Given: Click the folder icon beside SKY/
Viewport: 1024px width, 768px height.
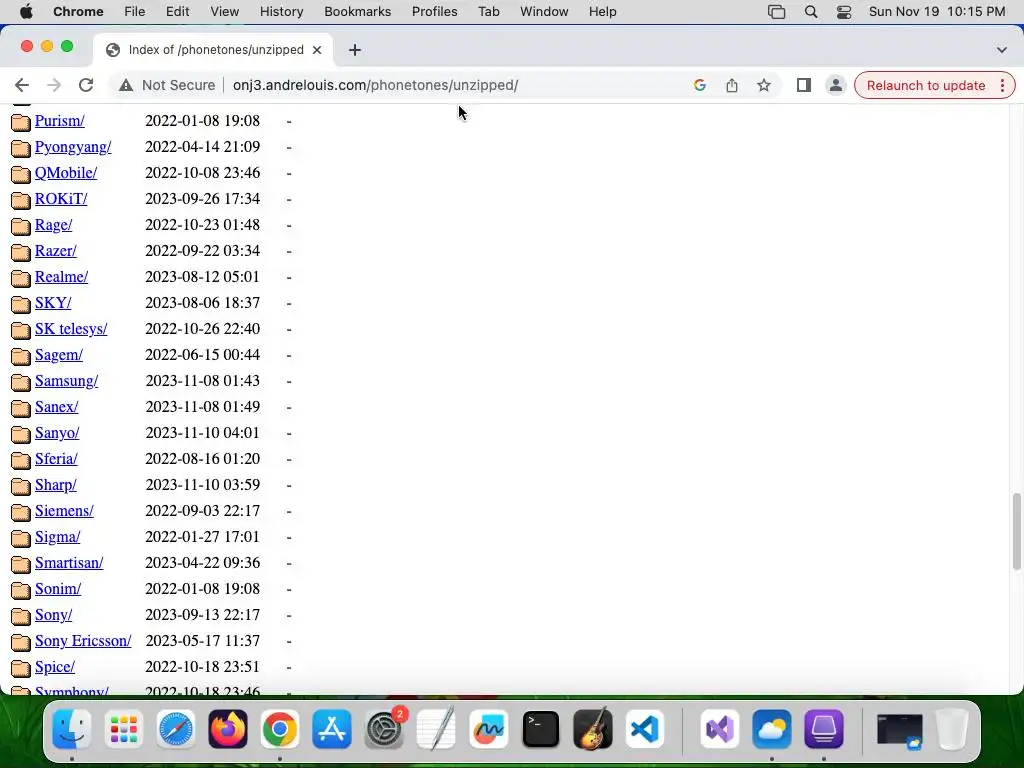Looking at the screenshot, I should click(21, 304).
